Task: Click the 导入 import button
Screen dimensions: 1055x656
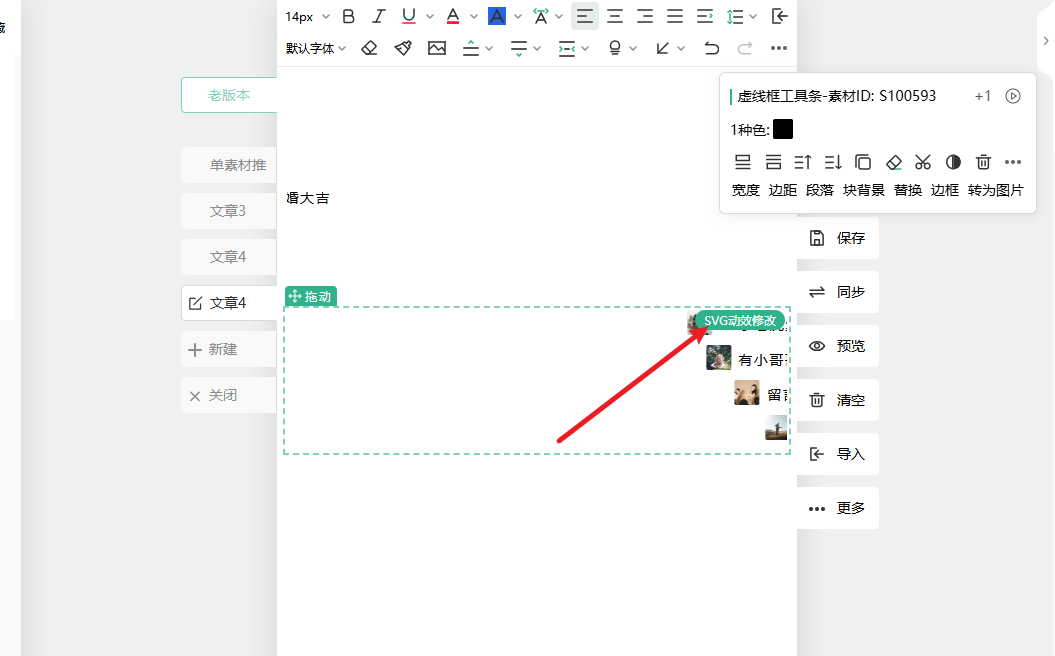Action: (838, 453)
